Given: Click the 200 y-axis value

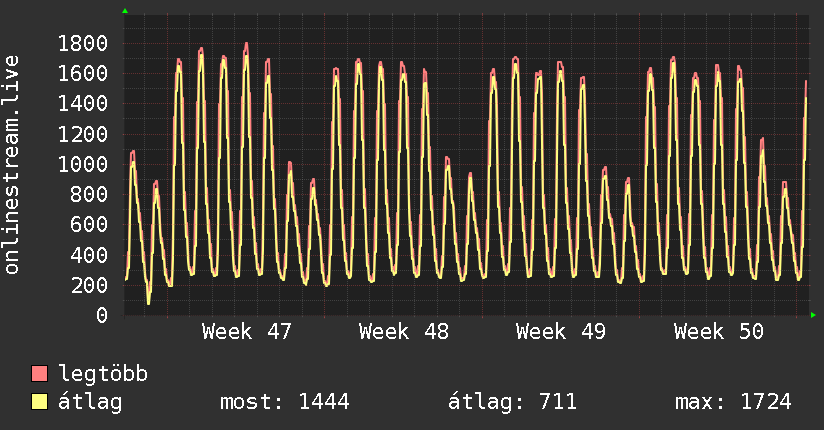Looking at the screenshot, I should click(x=89, y=285).
